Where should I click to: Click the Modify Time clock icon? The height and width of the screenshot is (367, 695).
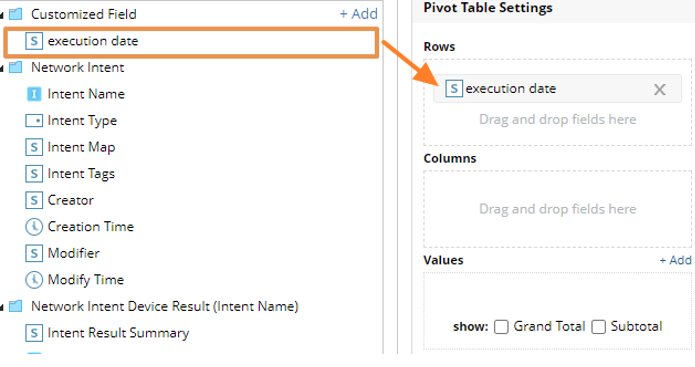click(34, 280)
